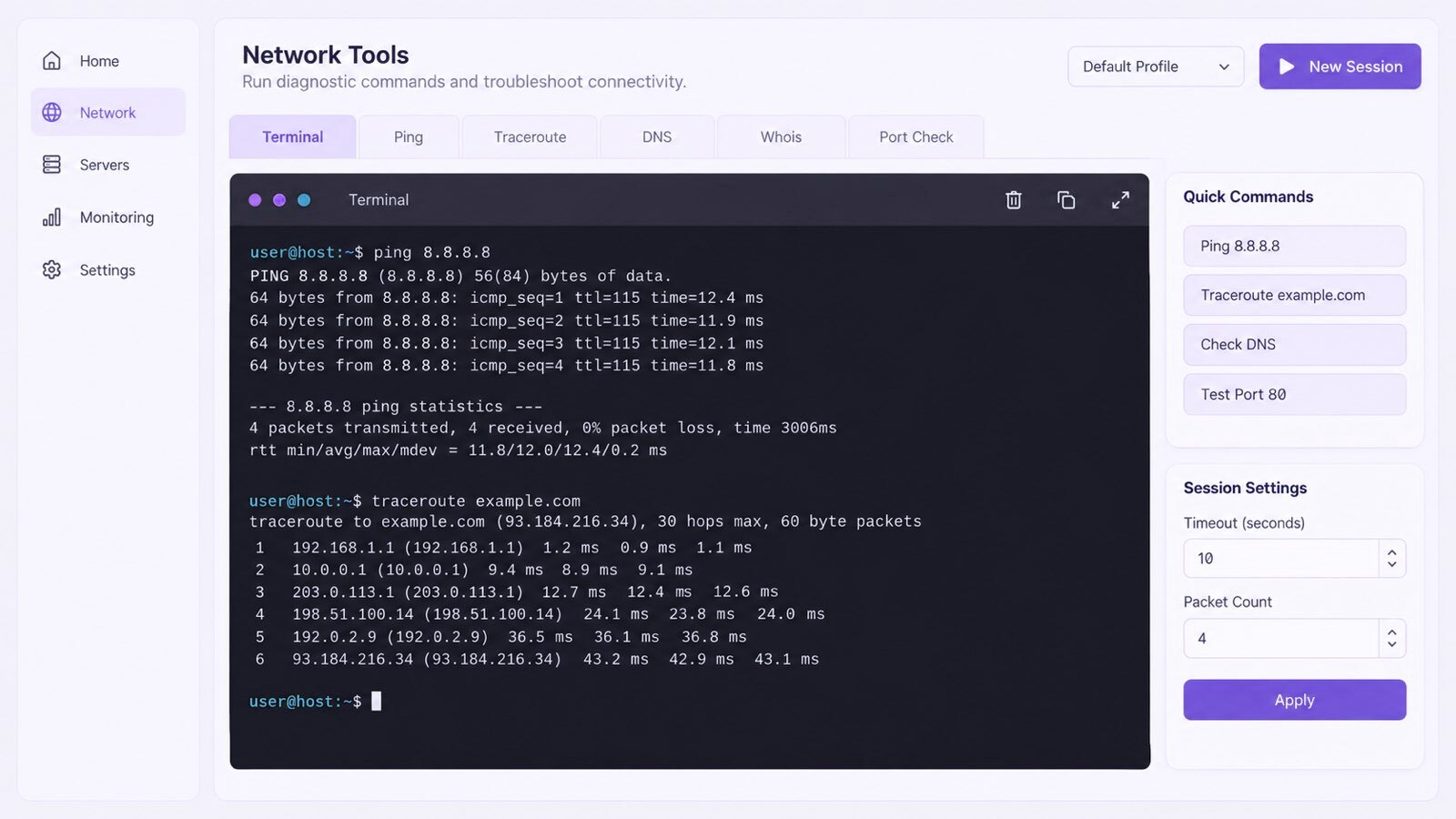This screenshot has width=1456, height=819.
Task: Focus the Timeout seconds input field
Action: [x=1281, y=558]
